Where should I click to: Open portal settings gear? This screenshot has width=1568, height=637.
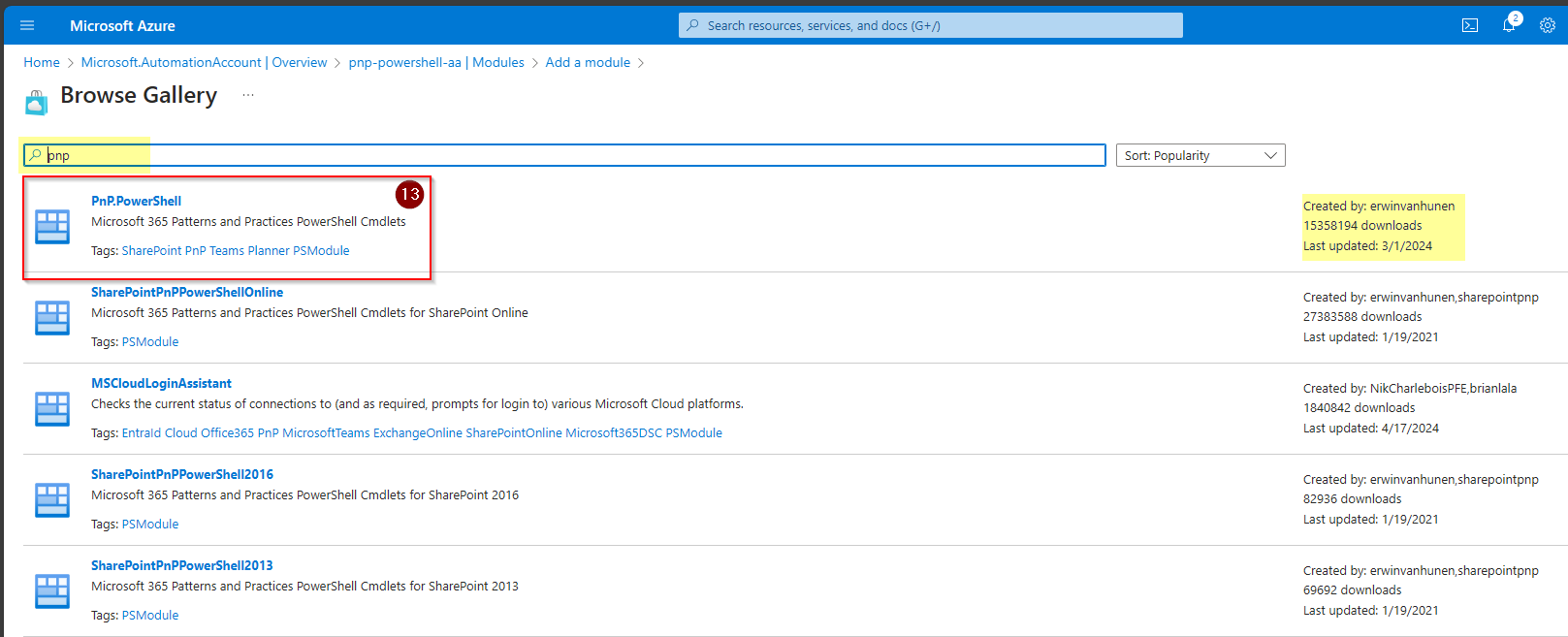[x=1548, y=25]
